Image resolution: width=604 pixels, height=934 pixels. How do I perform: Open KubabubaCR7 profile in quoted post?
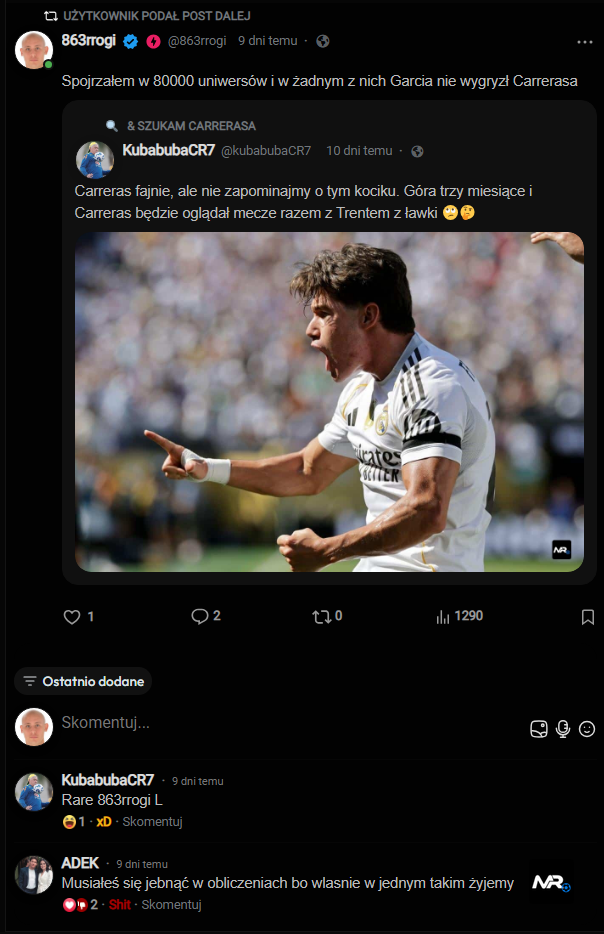(x=168, y=150)
